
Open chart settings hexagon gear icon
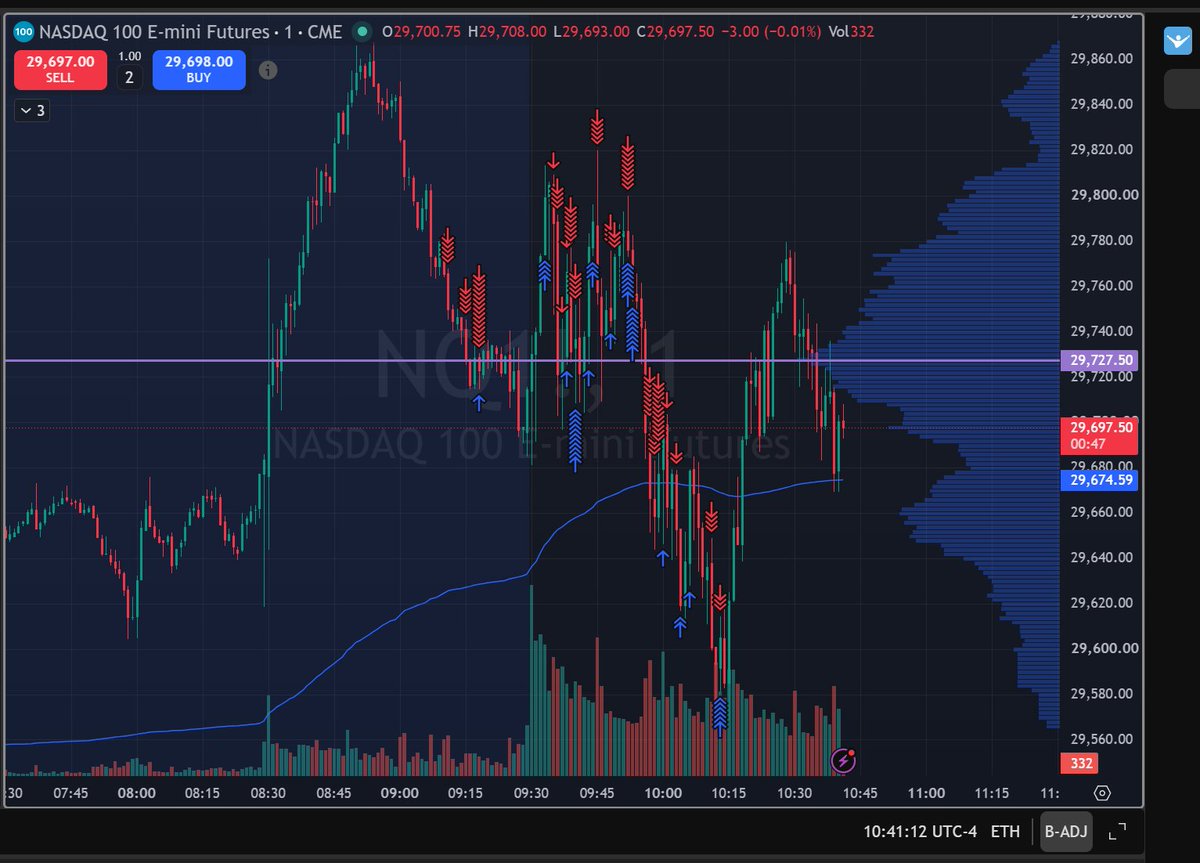(1102, 793)
